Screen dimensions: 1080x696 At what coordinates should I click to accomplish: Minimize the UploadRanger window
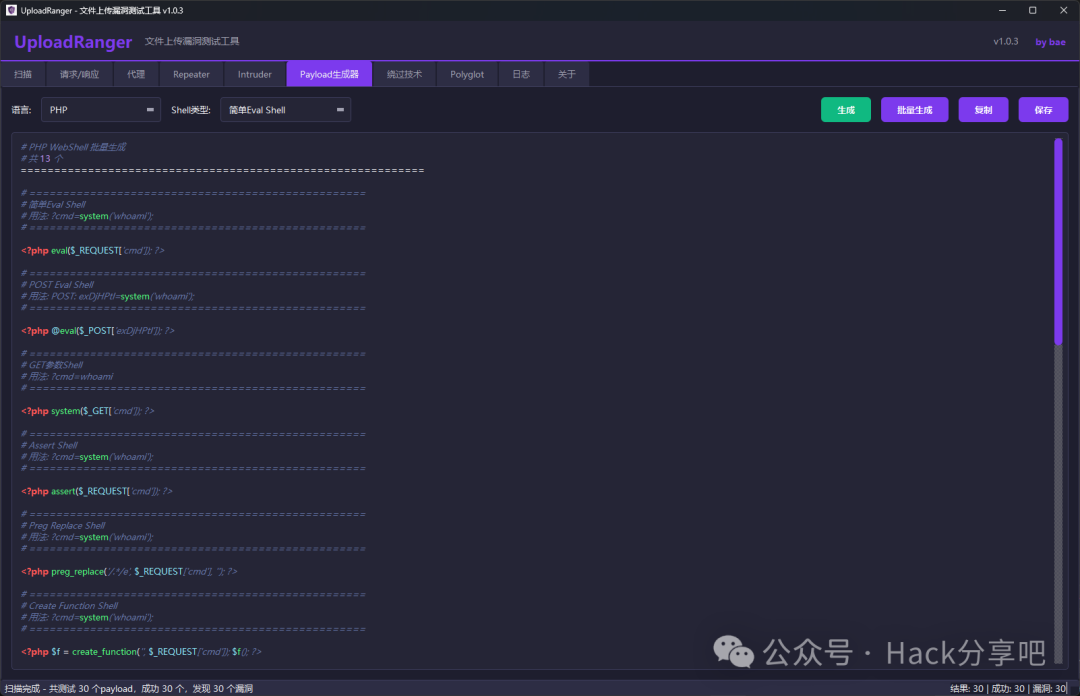[x=1002, y=10]
